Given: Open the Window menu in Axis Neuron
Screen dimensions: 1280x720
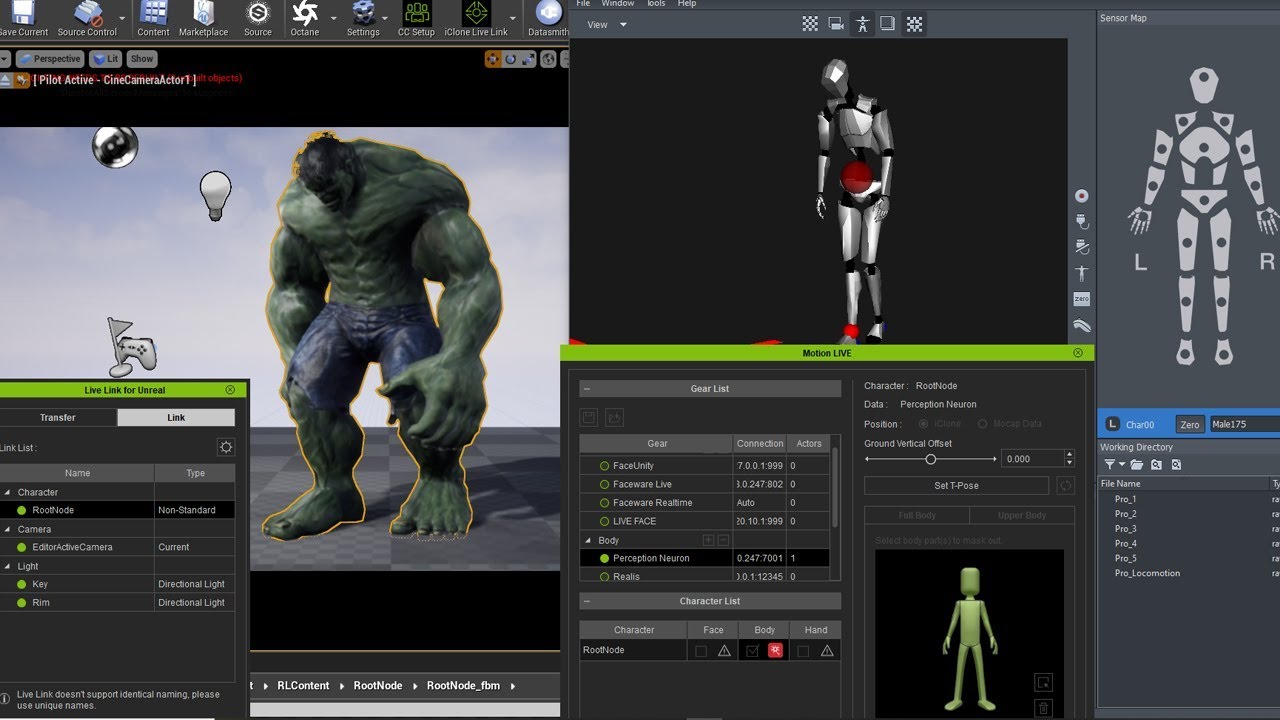Looking at the screenshot, I should pos(618,4).
